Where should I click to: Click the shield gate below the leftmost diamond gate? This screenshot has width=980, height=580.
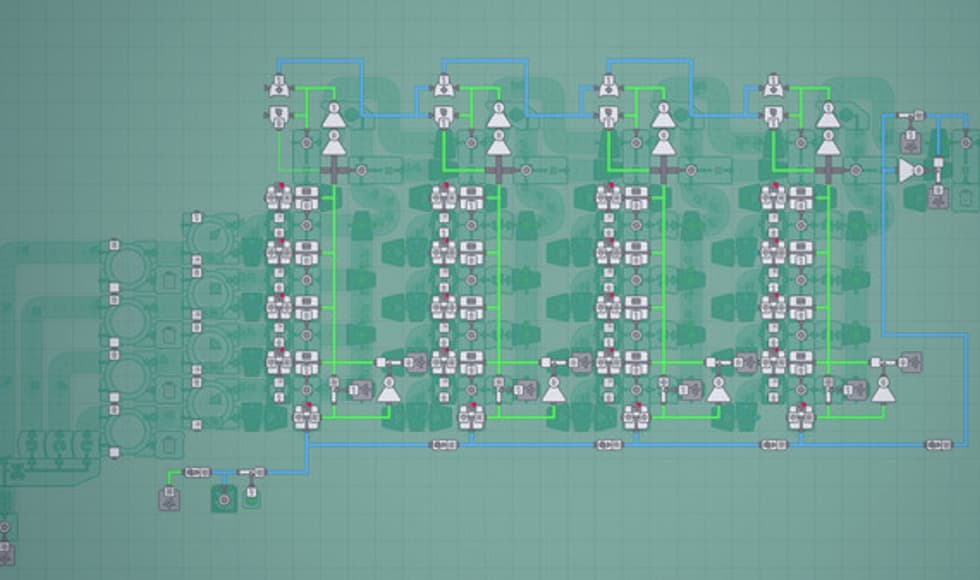click(x=279, y=117)
